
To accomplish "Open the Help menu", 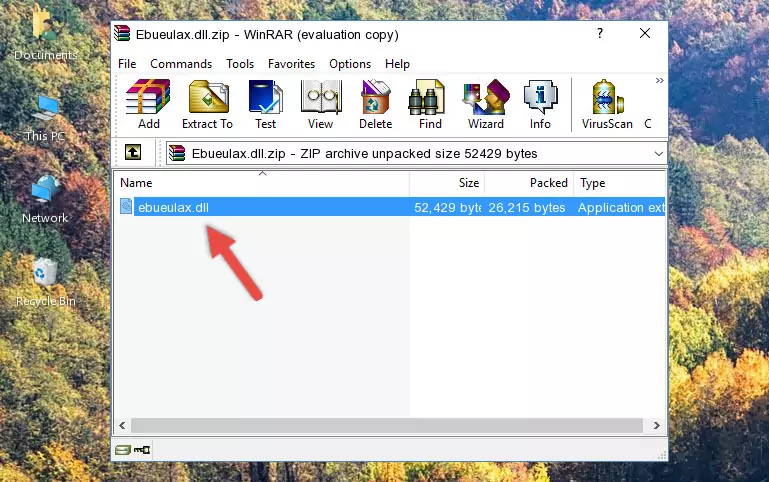I will 397,64.
